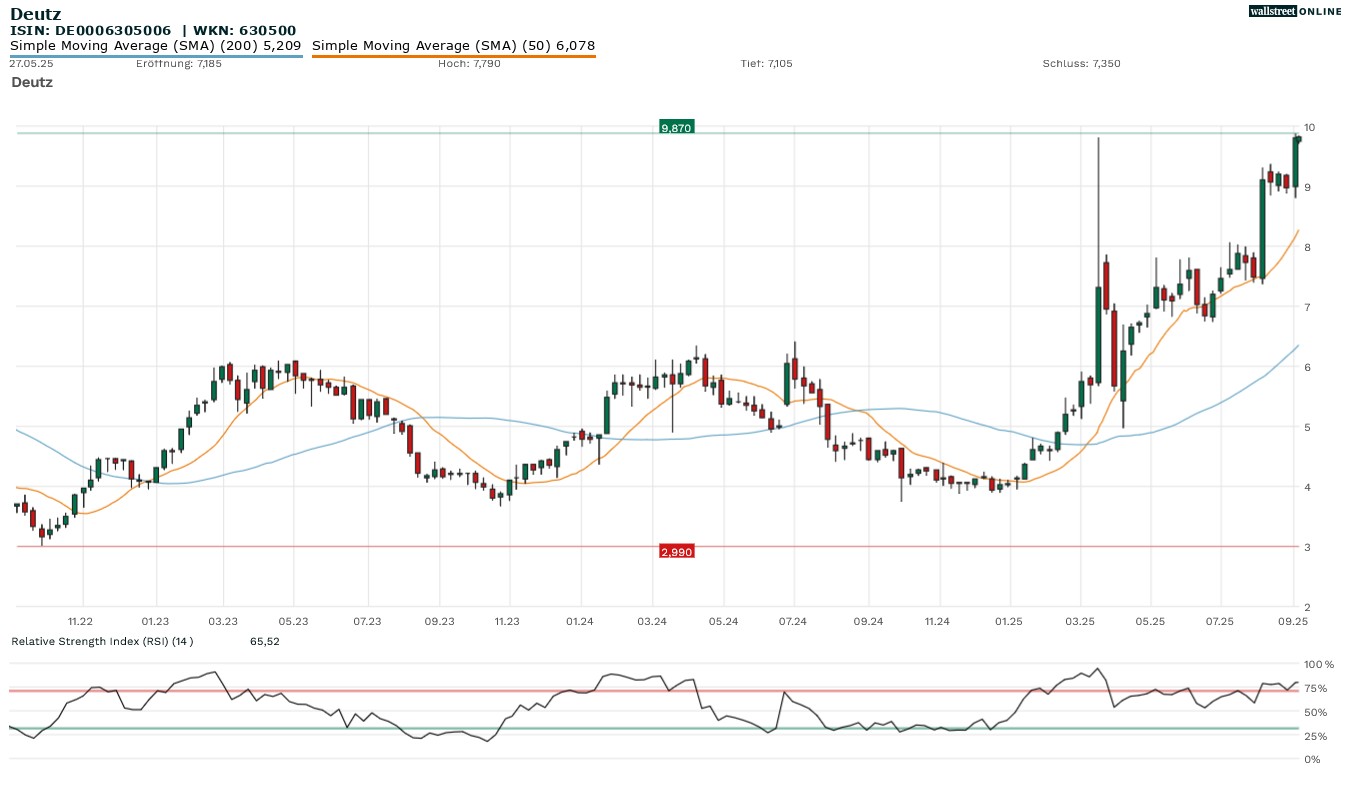Click the wallstreet ONLINE logo
The width and height of the screenshot is (1349, 786).
click(1295, 11)
